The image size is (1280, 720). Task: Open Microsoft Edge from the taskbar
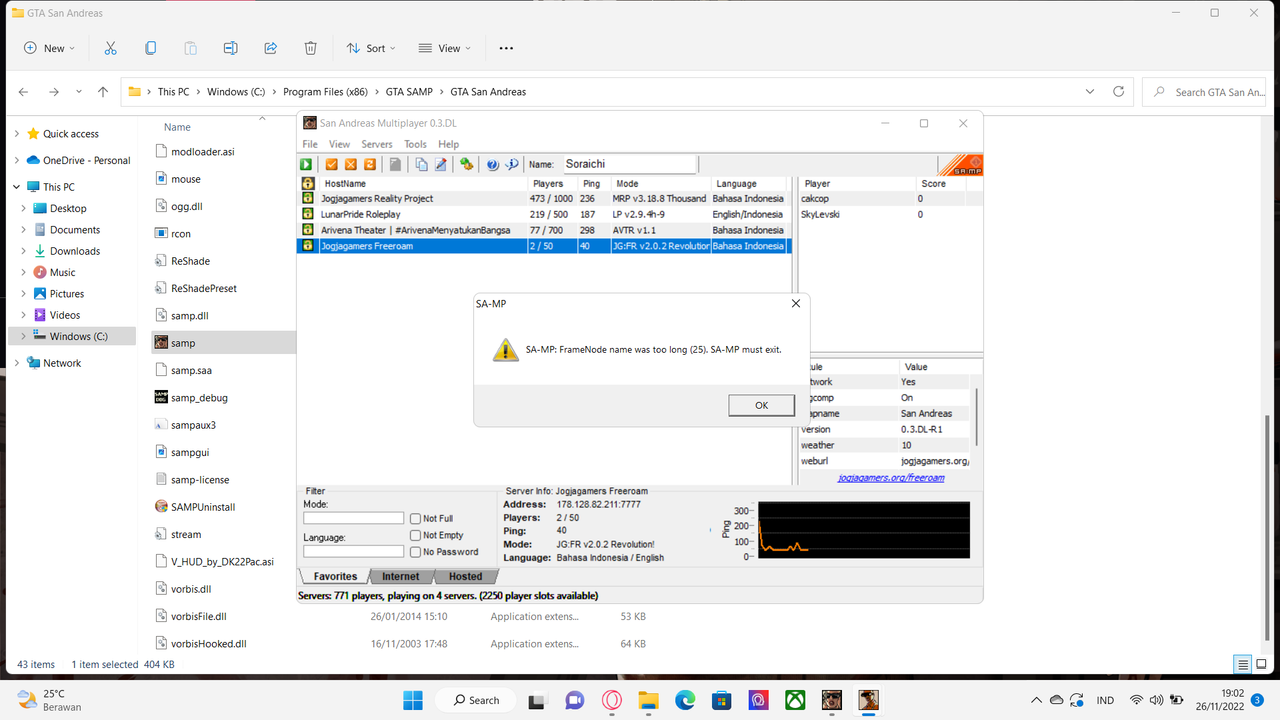coord(685,700)
